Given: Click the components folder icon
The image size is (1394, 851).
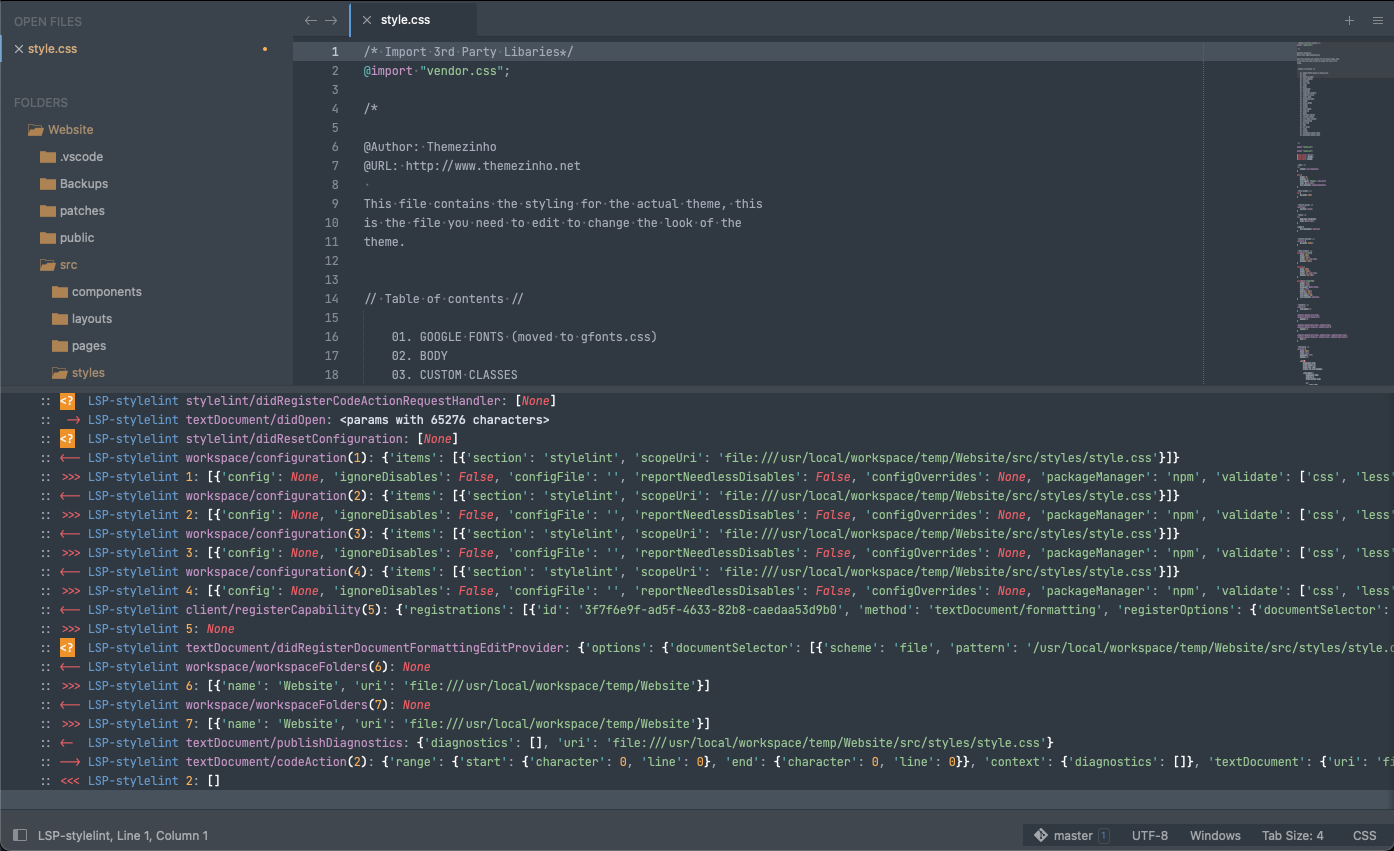Looking at the screenshot, I should point(59,292).
